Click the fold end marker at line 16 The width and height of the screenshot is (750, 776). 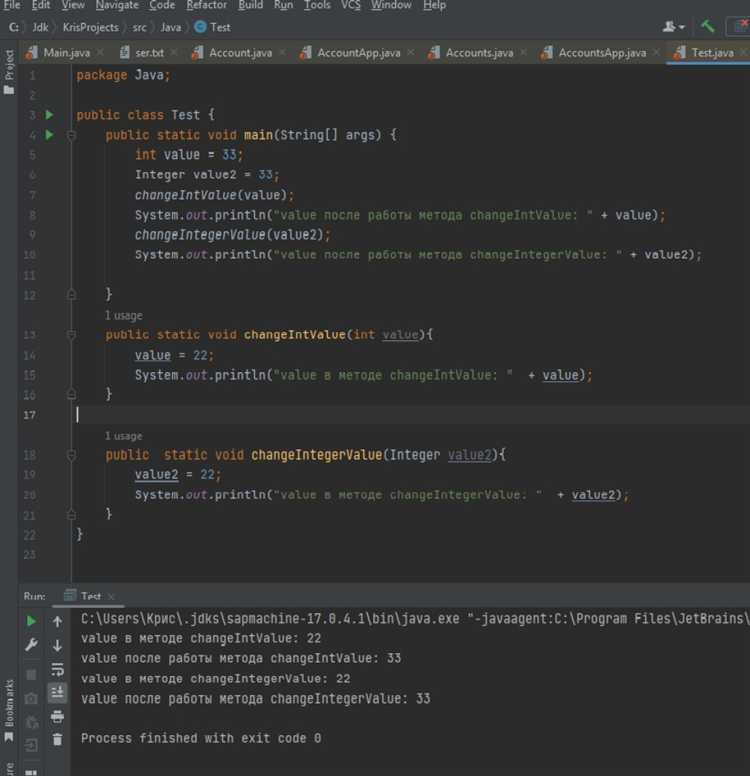click(71, 394)
